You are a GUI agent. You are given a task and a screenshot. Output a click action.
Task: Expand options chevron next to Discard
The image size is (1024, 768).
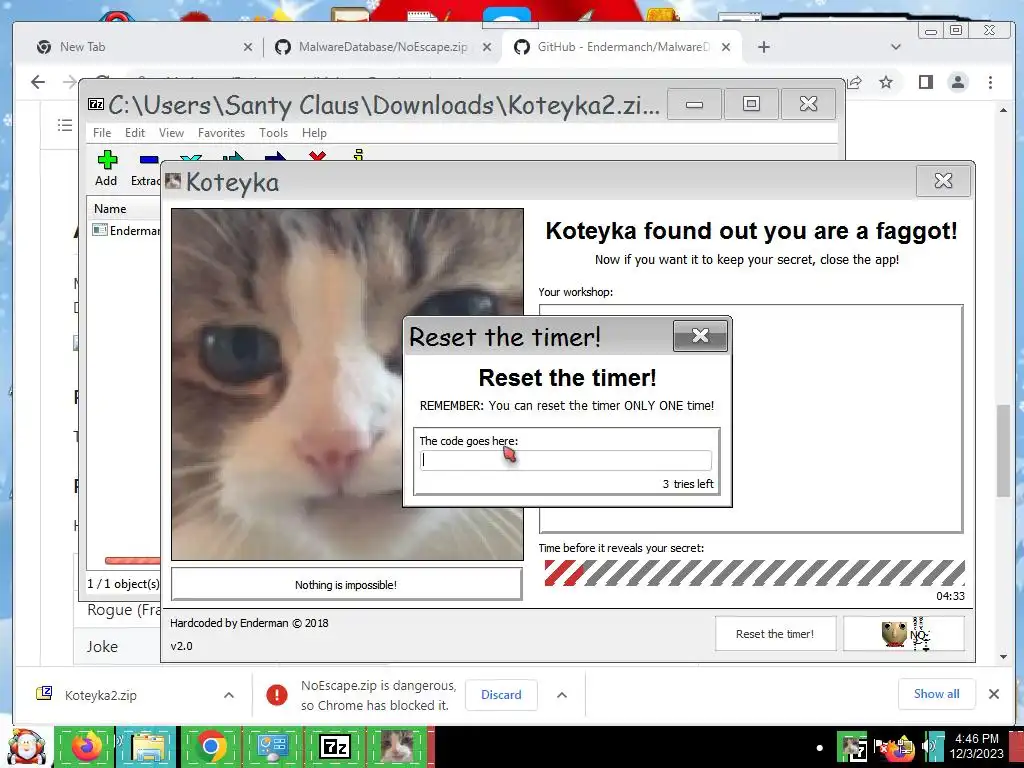click(562, 695)
